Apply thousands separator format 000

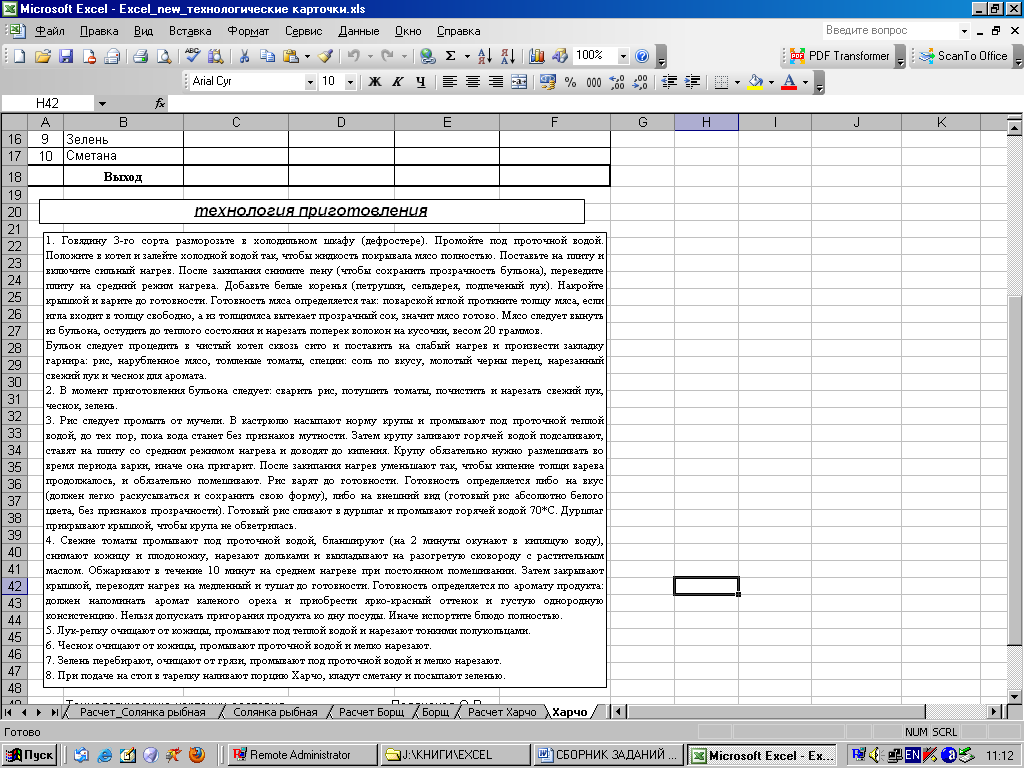point(594,82)
